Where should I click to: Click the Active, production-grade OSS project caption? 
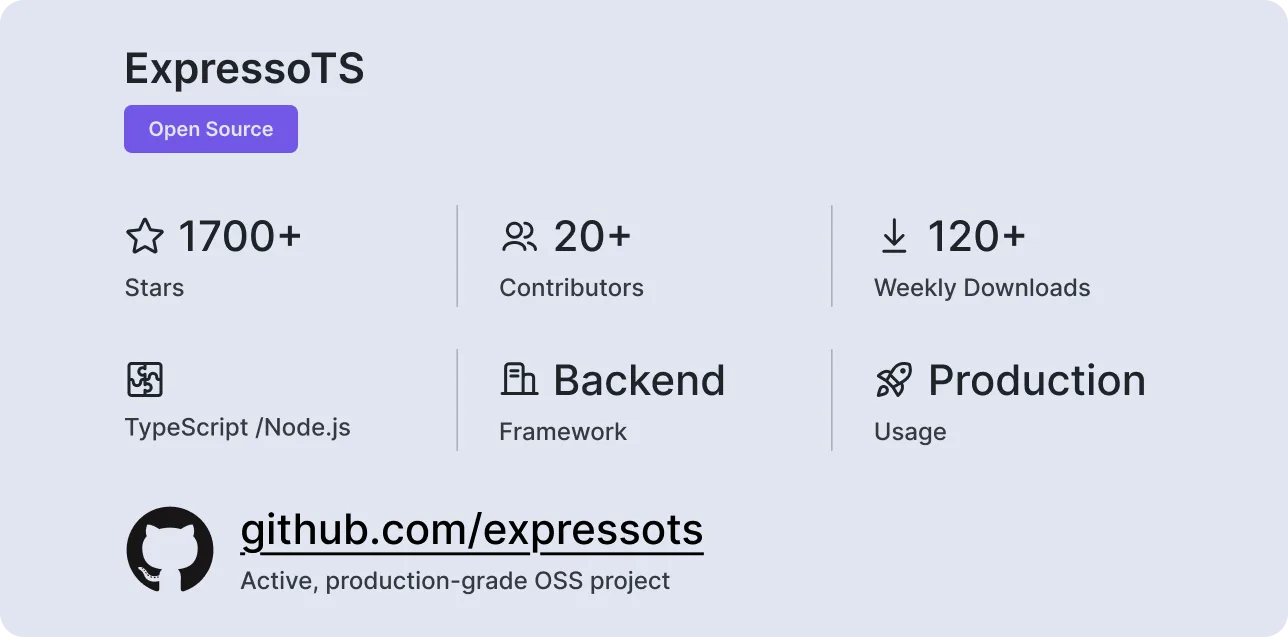(x=455, y=580)
